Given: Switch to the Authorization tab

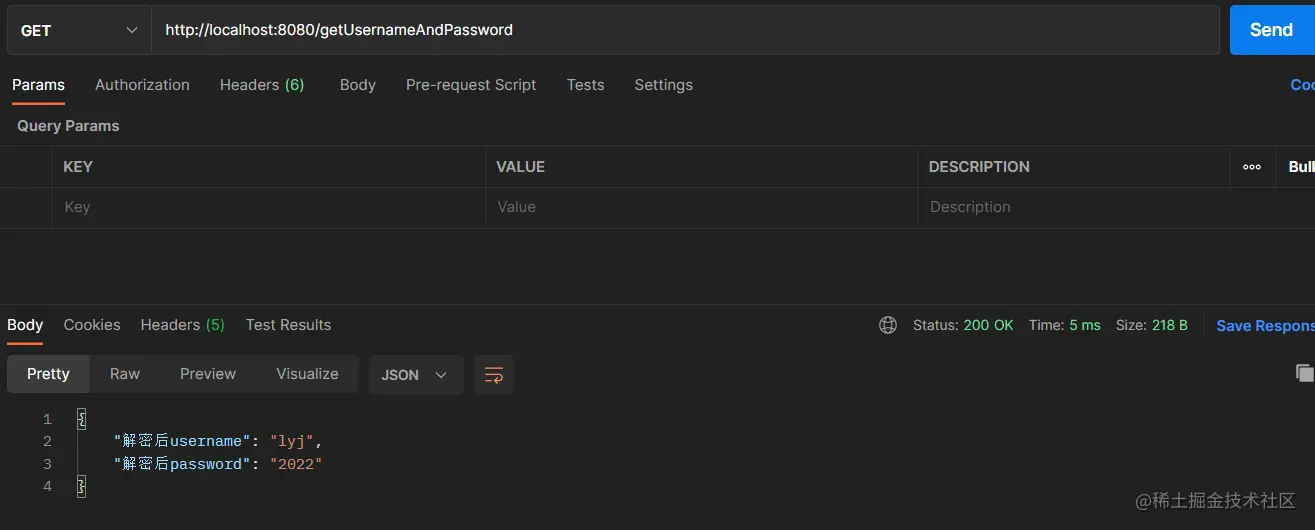Looking at the screenshot, I should tap(142, 85).
